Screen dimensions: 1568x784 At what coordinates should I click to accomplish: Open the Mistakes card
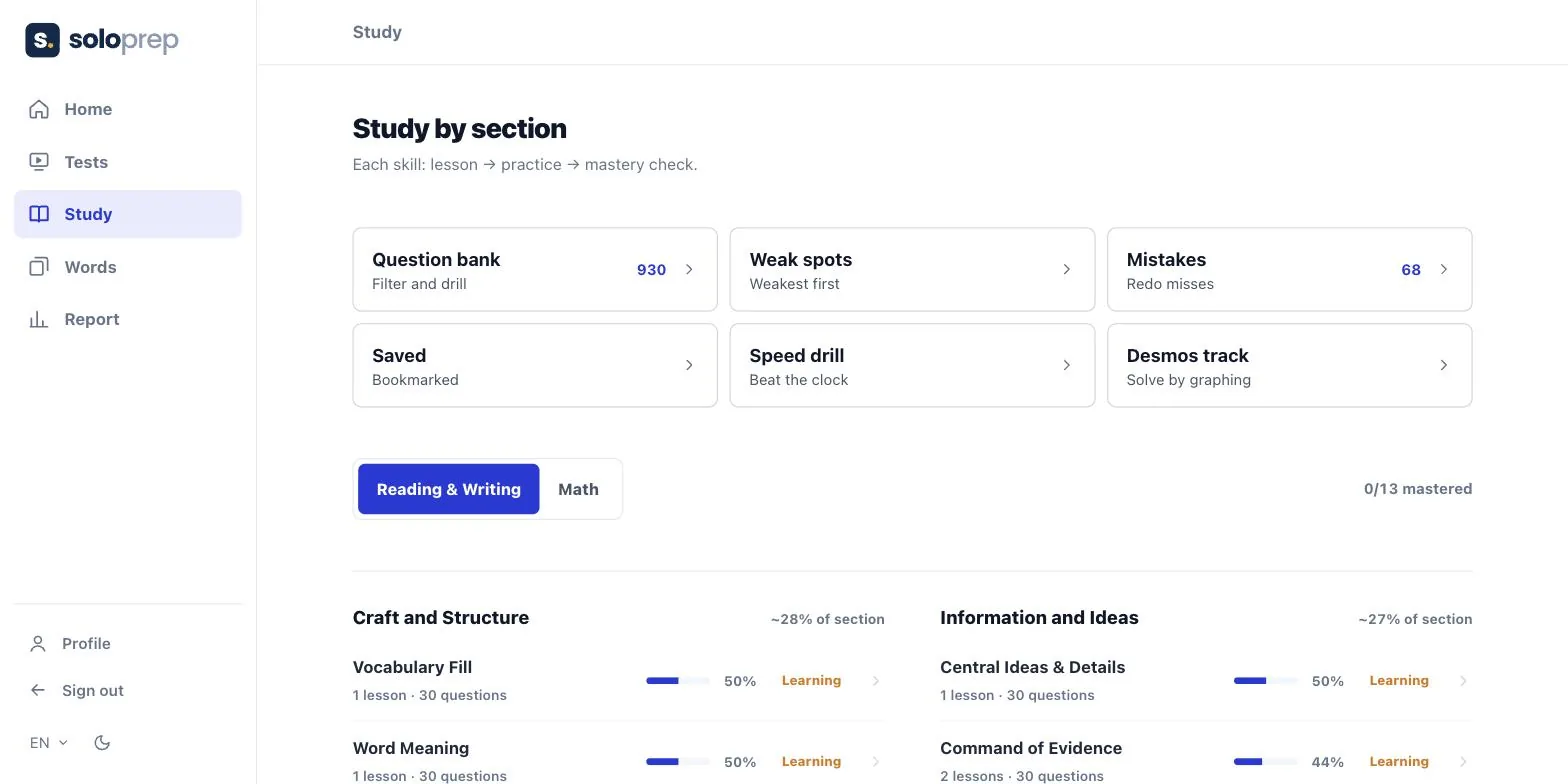point(1290,269)
